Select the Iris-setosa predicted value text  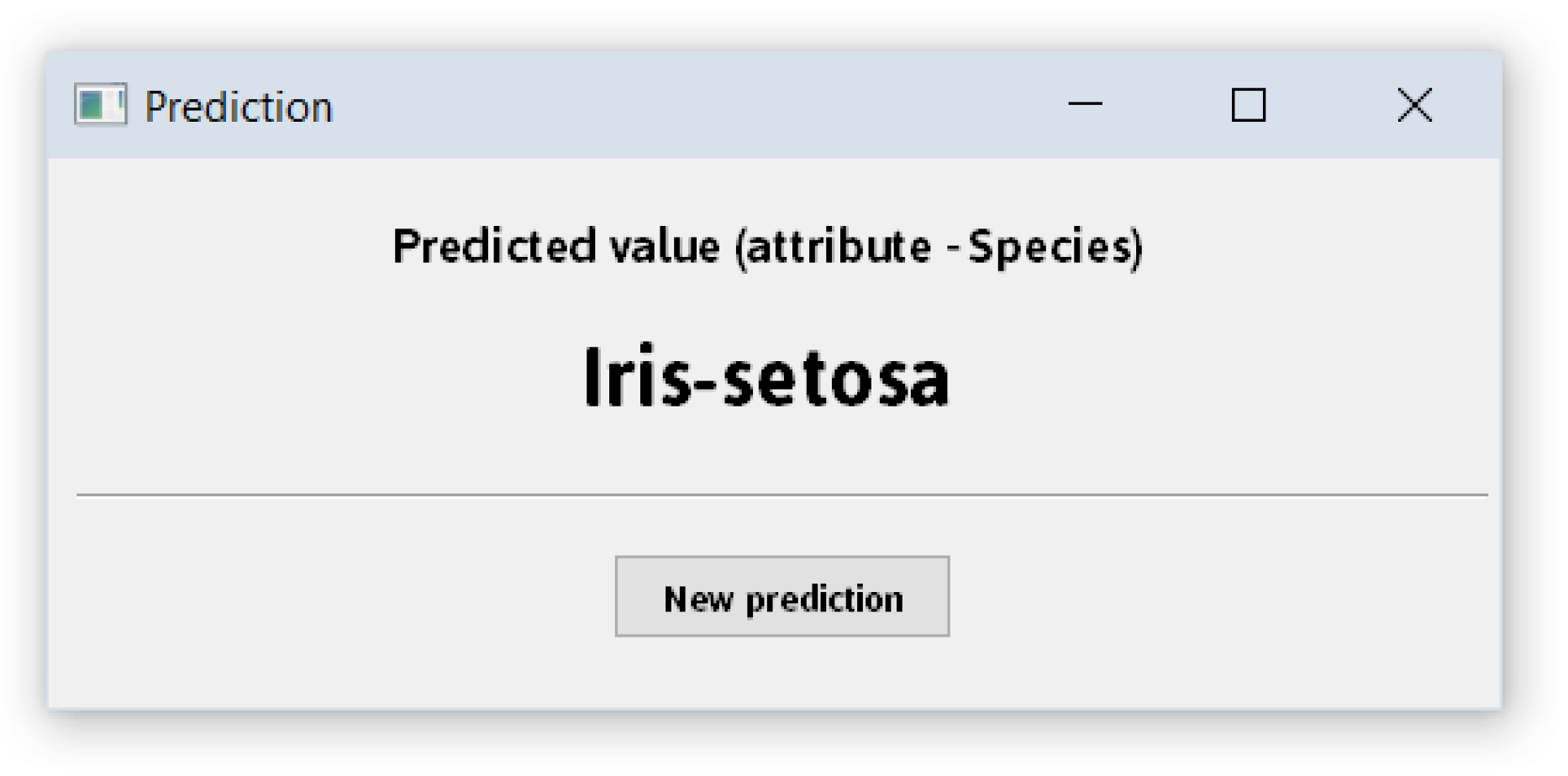point(766,378)
